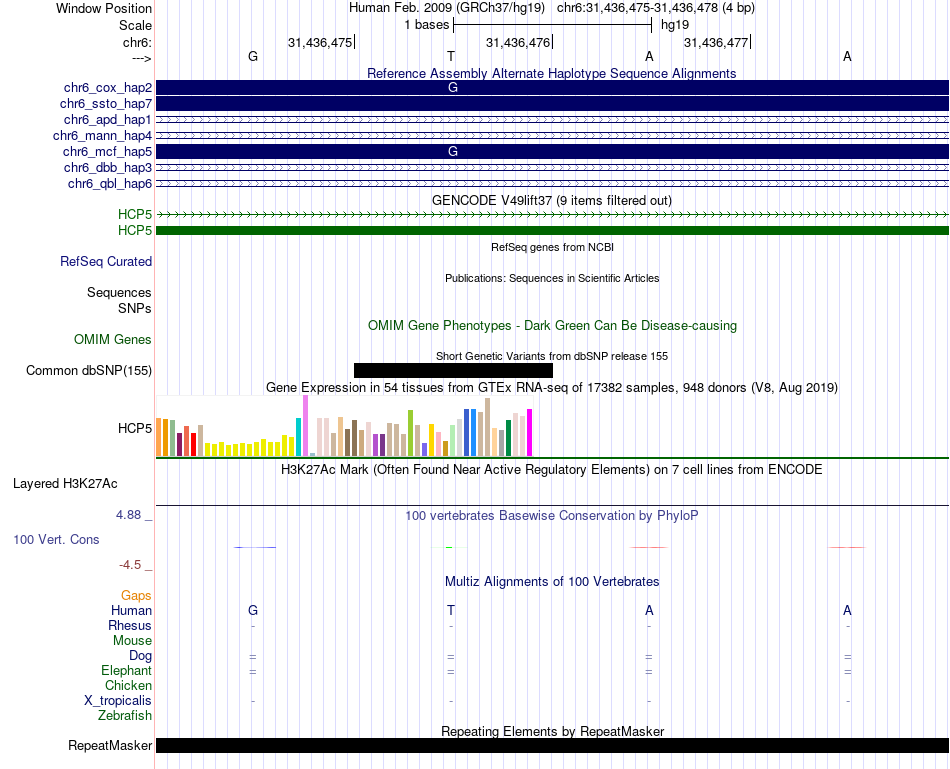Select the chr6_qbl_hap6 haplotype label

pyautogui.click(x=110, y=184)
